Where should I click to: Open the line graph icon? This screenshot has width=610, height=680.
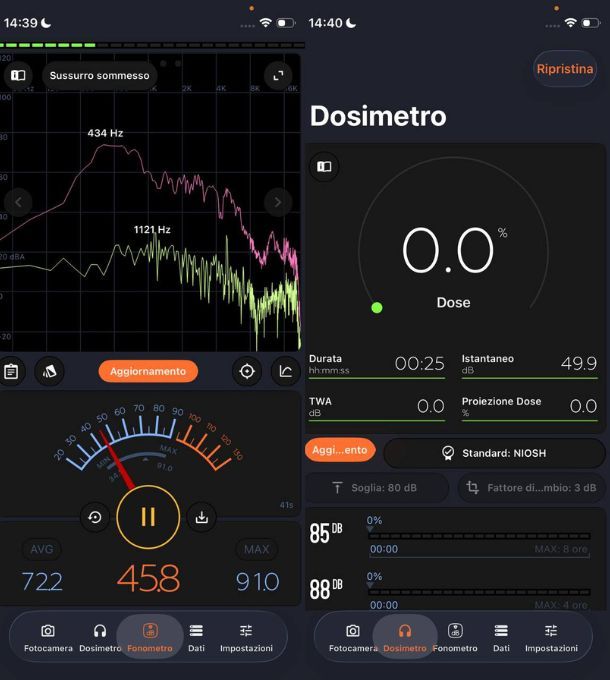tap(286, 371)
